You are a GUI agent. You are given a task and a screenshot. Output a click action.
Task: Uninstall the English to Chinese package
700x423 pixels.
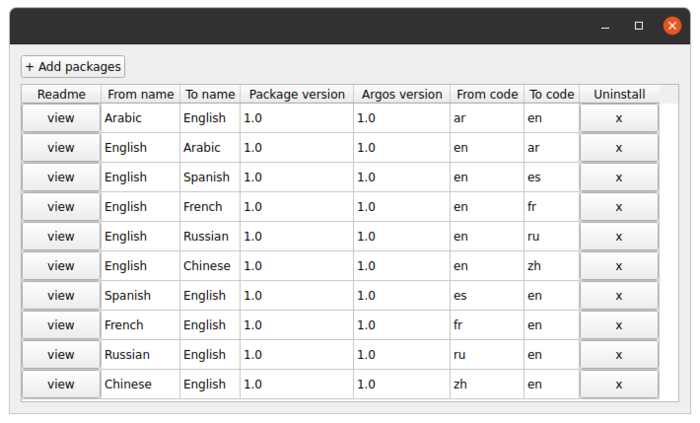pos(619,266)
